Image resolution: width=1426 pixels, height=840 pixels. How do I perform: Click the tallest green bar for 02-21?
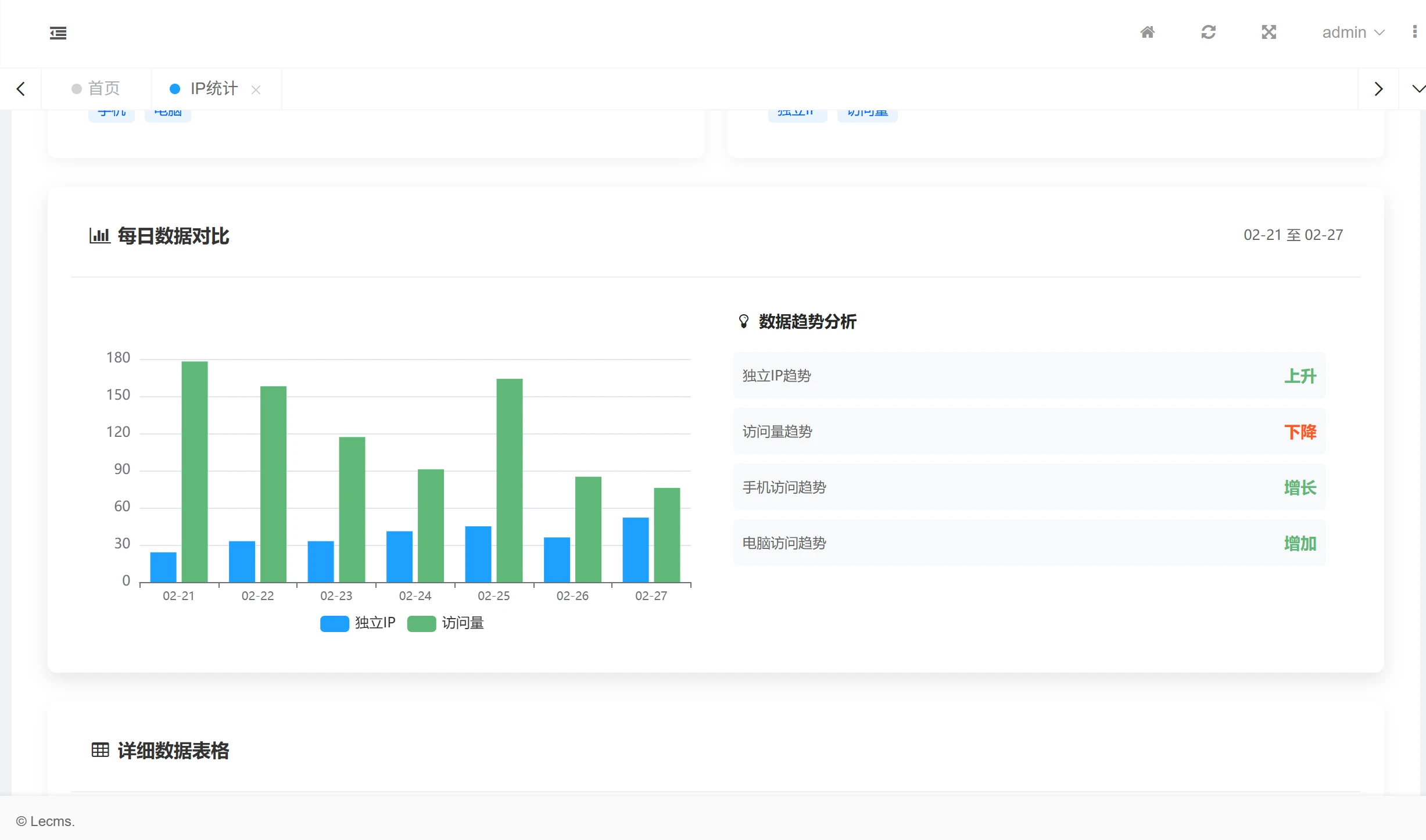(194, 471)
